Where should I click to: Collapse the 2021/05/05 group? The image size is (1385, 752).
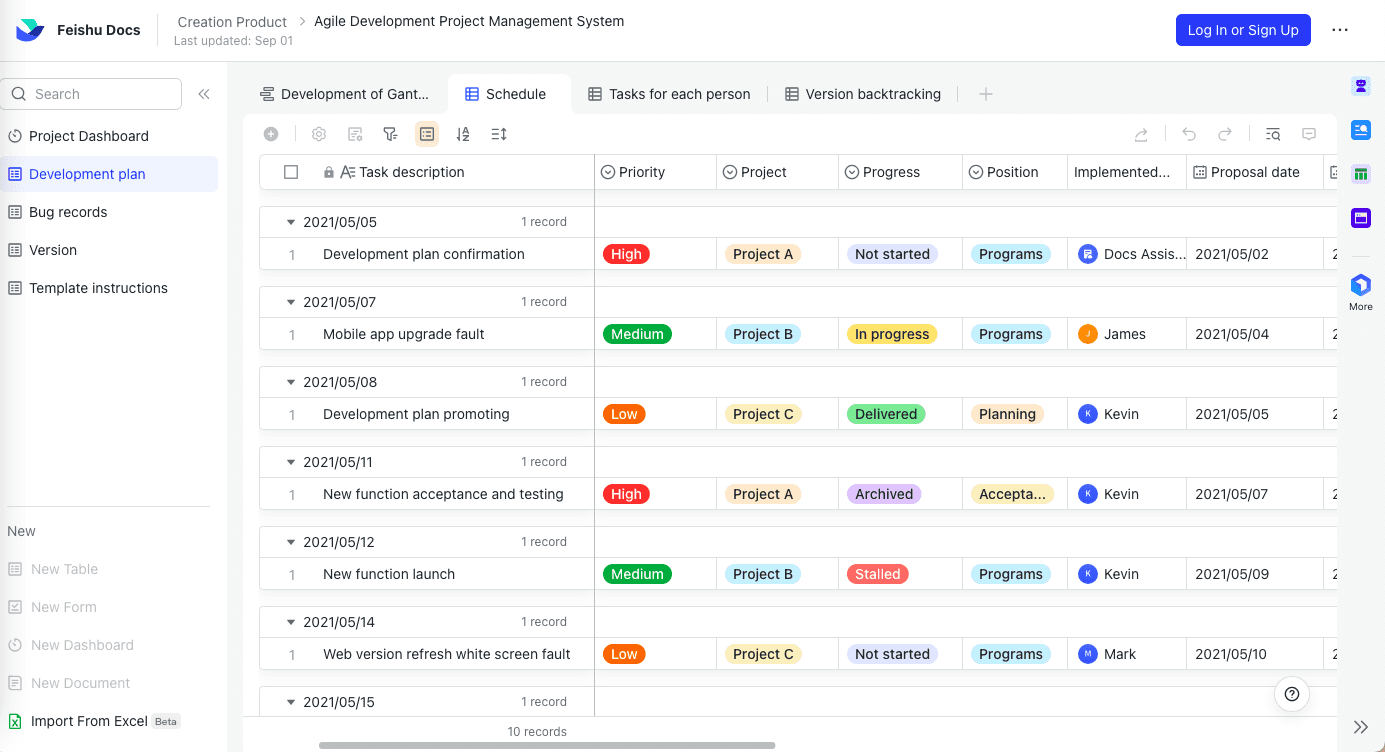[291, 222]
